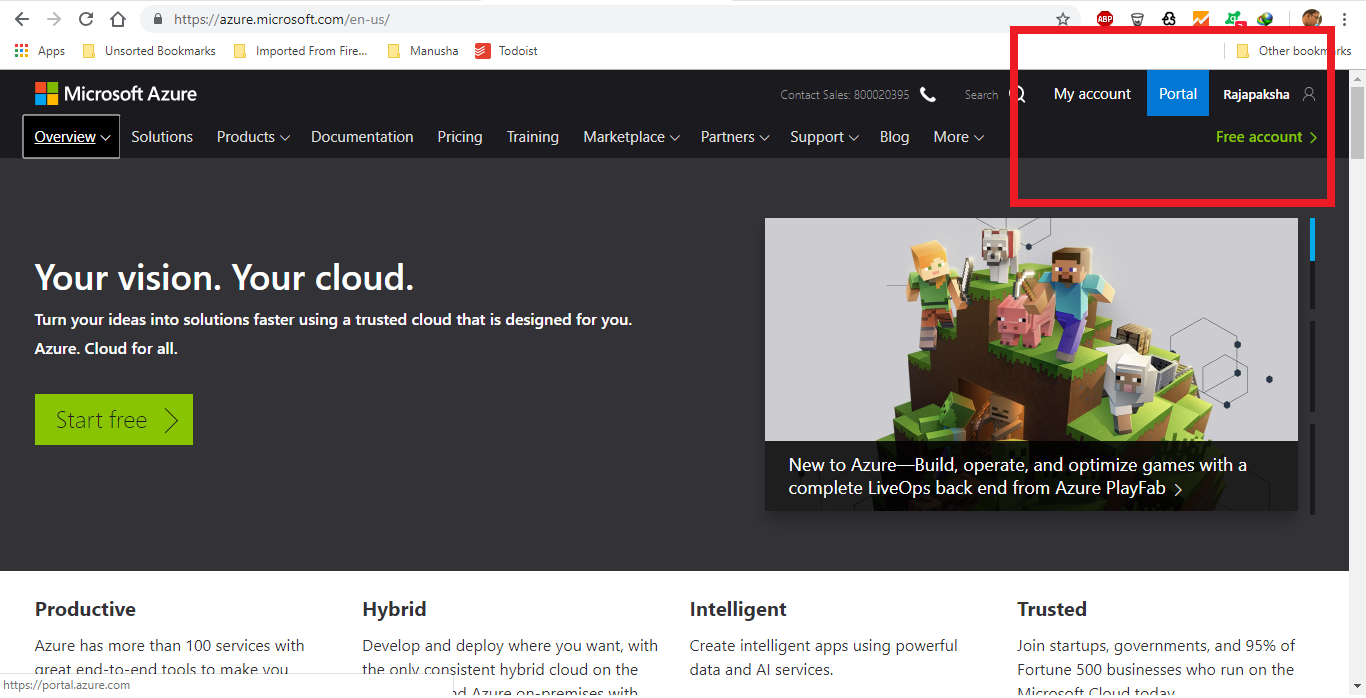Expand the Partners dropdown
1366x698 pixels.
pyautogui.click(x=735, y=137)
